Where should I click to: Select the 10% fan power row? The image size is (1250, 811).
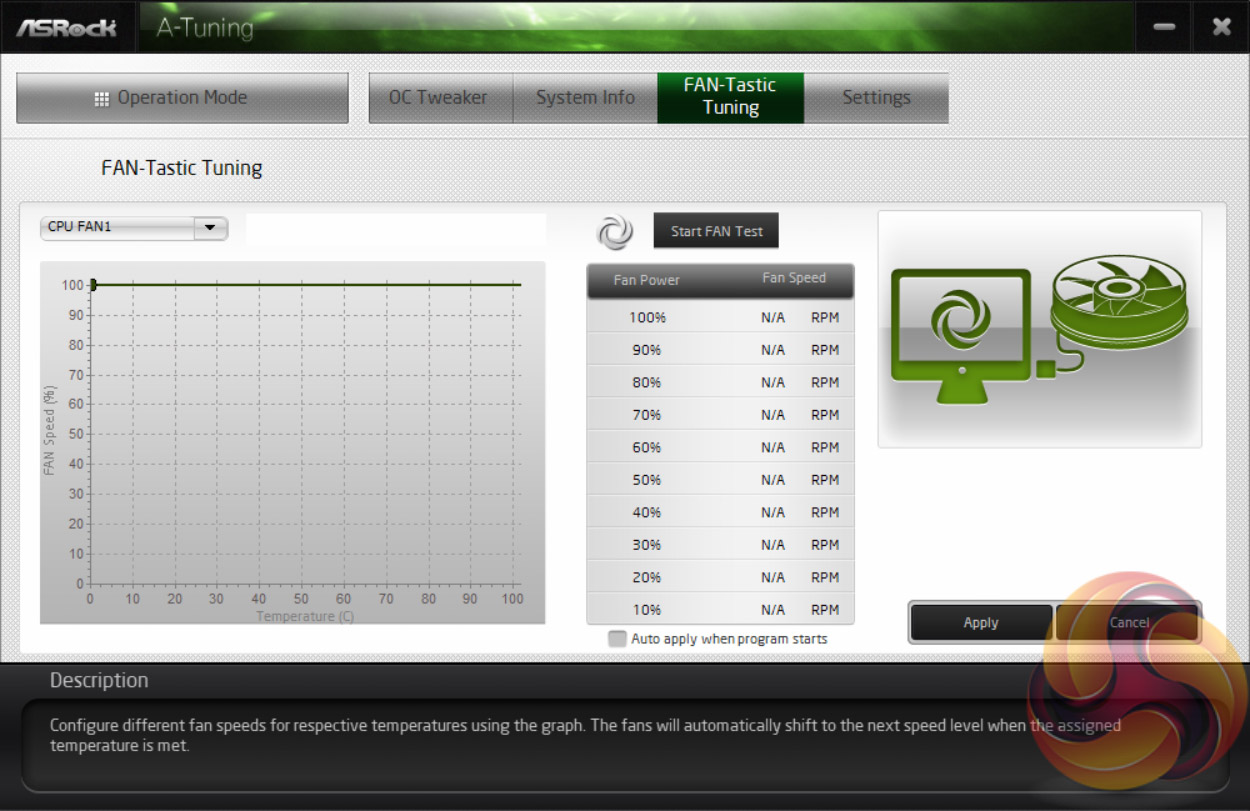point(720,610)
